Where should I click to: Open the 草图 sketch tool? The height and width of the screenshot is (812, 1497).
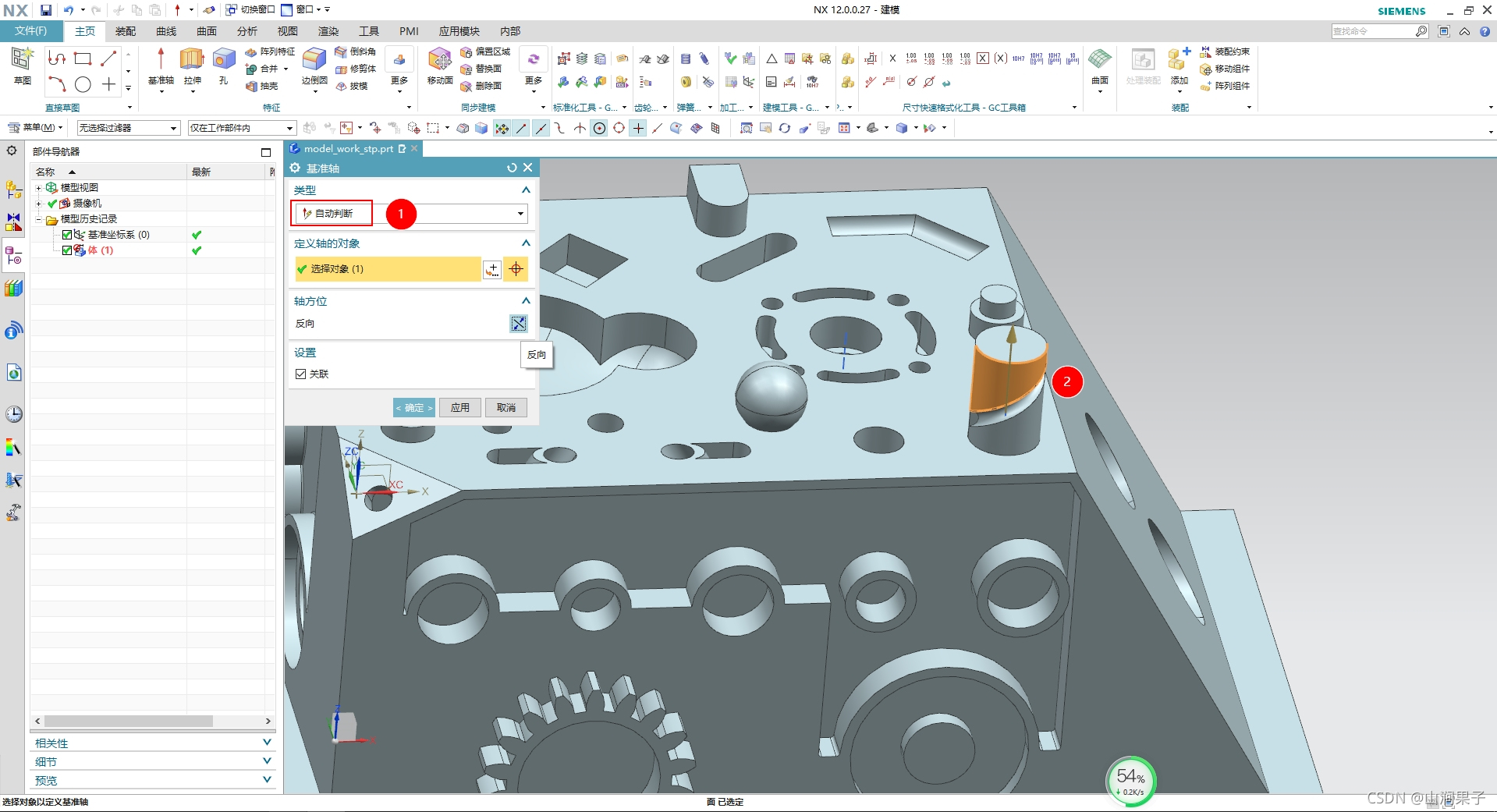[22, 66]
